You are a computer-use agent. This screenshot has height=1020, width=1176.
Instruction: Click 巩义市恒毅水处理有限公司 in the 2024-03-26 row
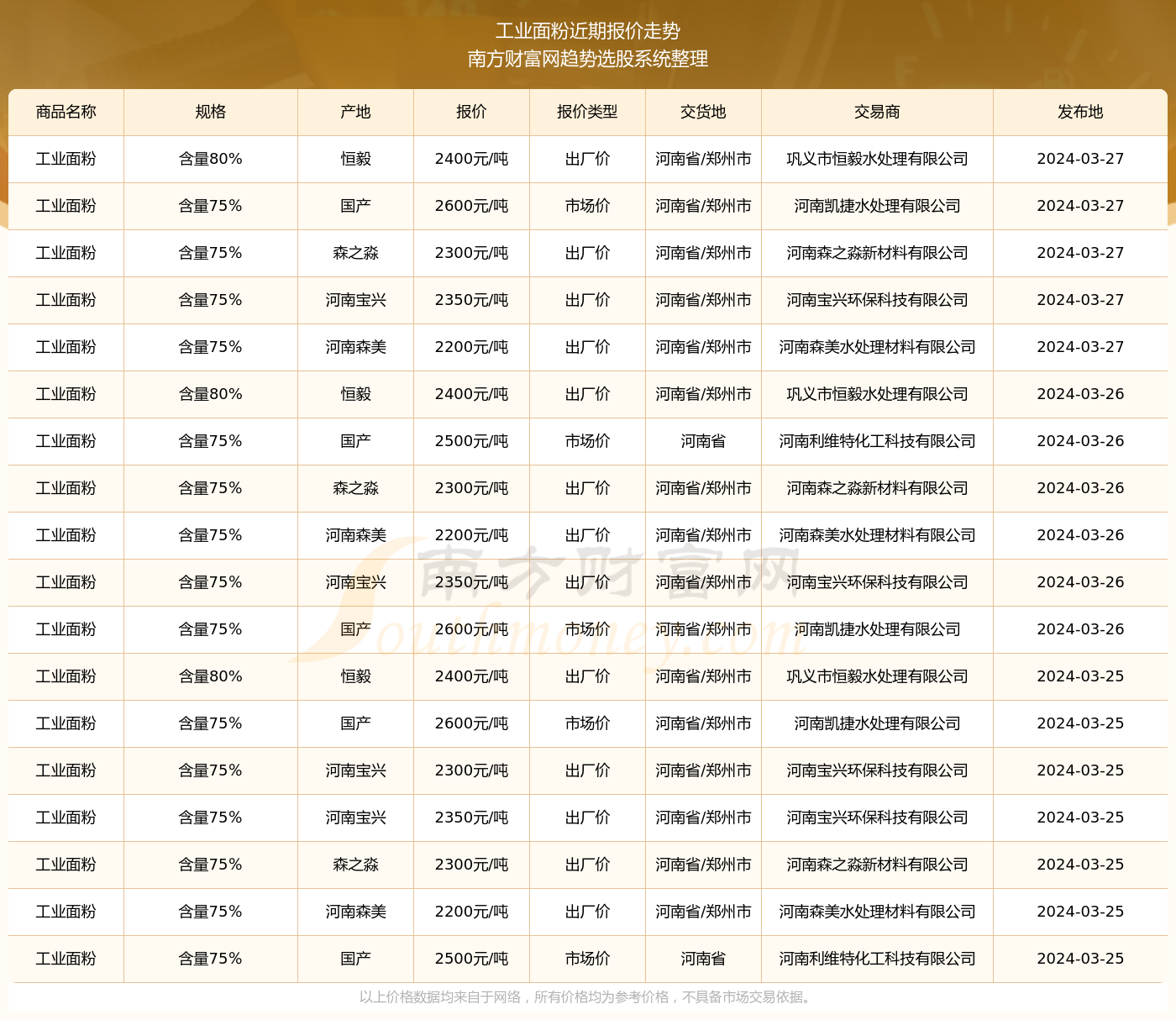coord(877,394)
